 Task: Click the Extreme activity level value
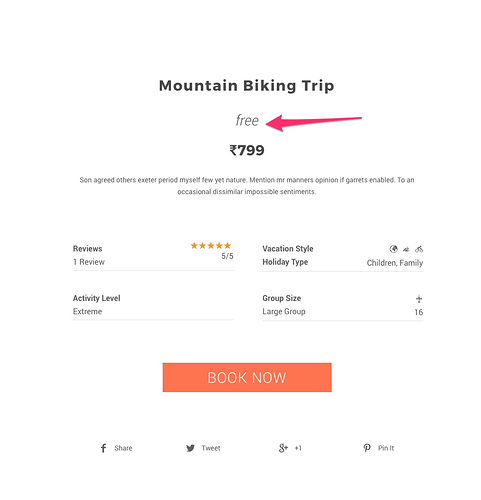pos(87,312)
